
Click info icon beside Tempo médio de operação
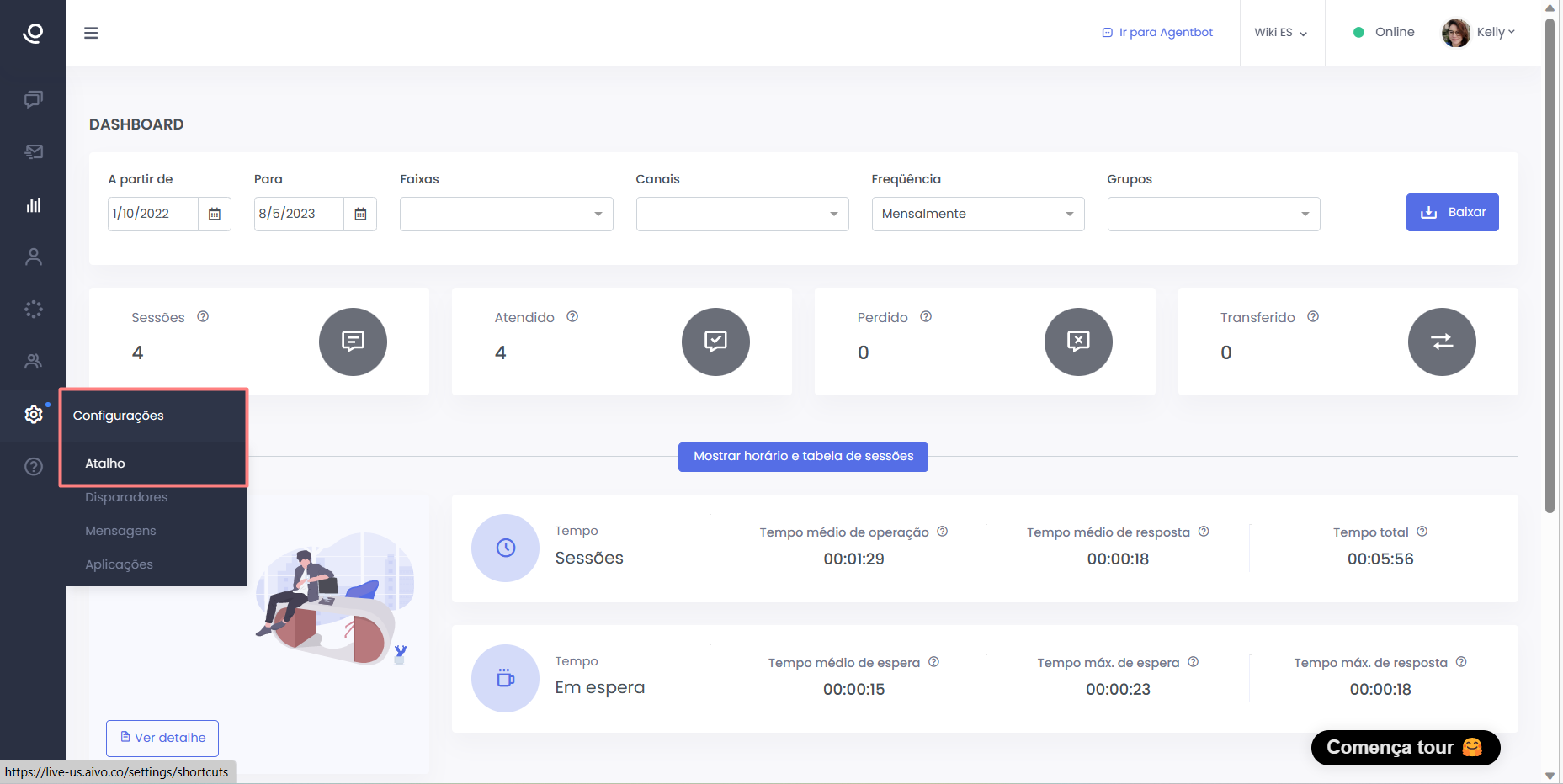(x=943, y=532)
